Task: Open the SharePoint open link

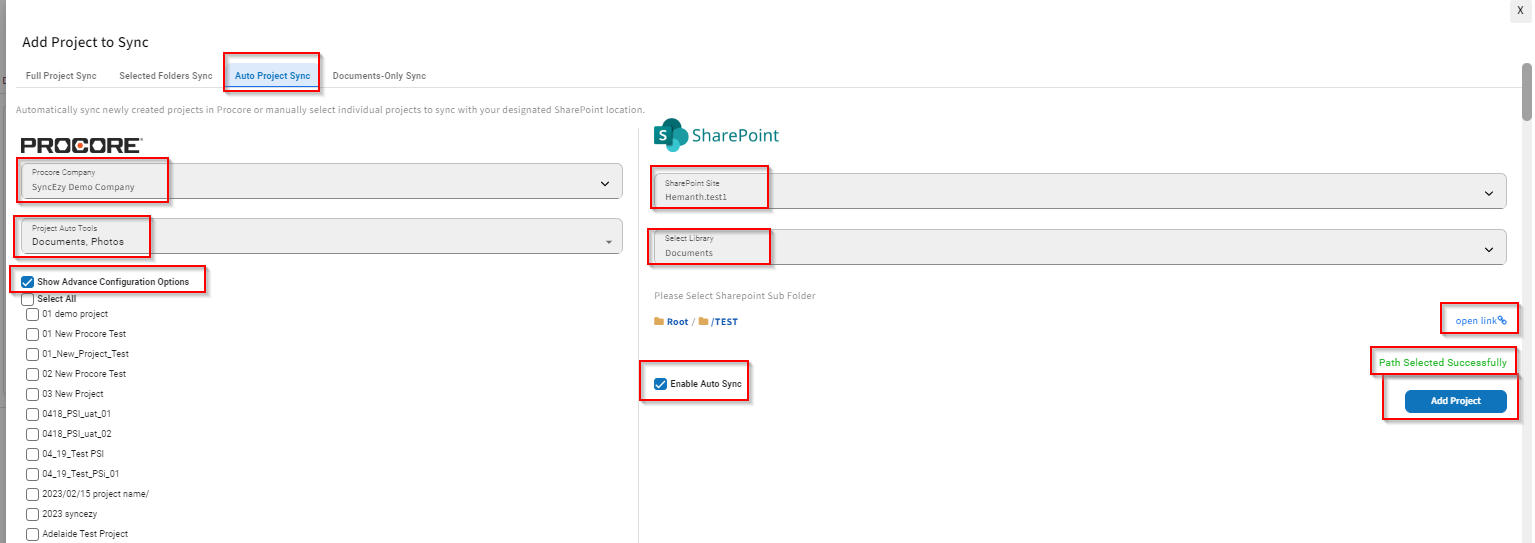Action: pyautogui.click(x=1480, y=321)
